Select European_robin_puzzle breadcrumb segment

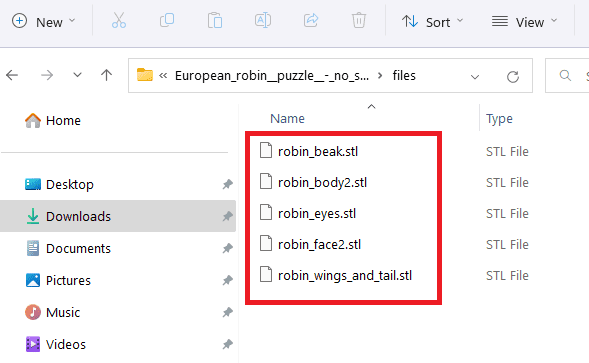272,76
